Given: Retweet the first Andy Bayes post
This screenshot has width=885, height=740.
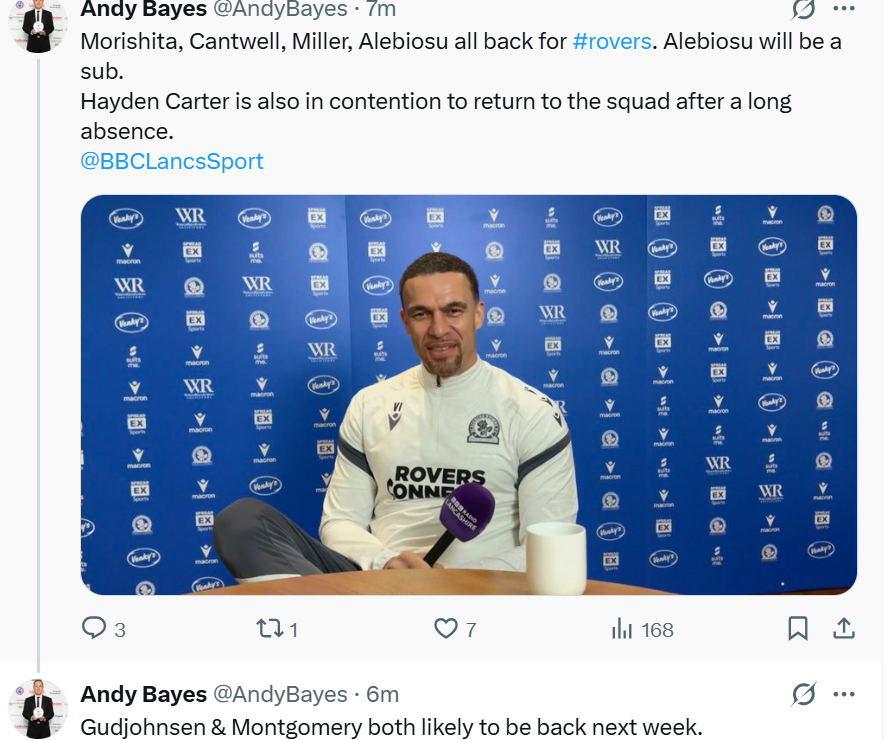Looking at the screenshot, I should pyautogui.click(x=277, y=629).
